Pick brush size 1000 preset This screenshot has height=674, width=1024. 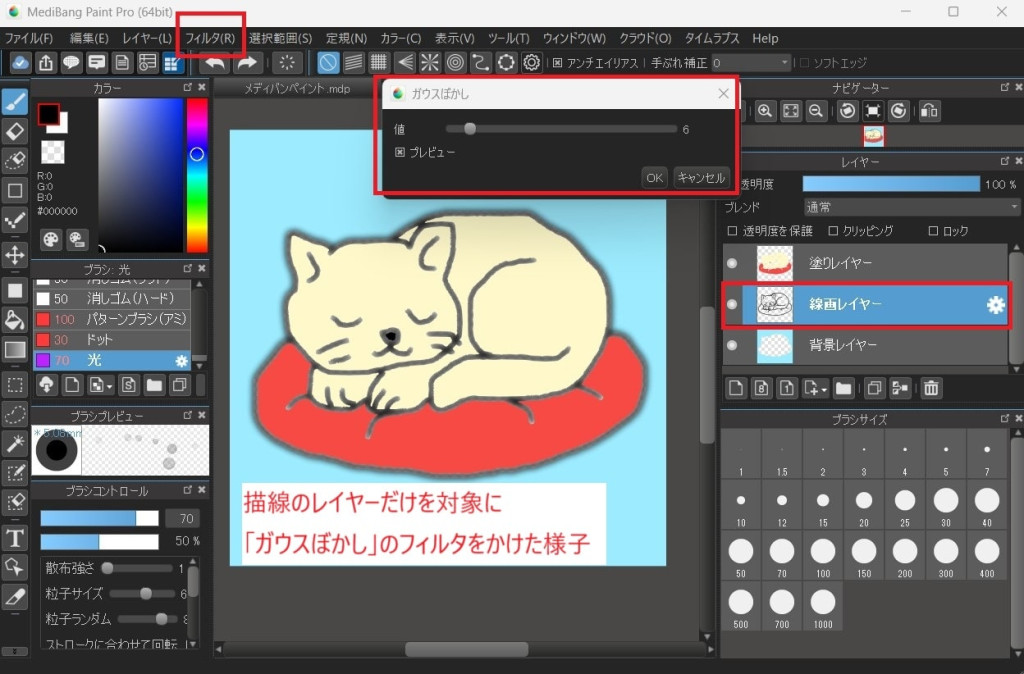click(x=823, y=608)
